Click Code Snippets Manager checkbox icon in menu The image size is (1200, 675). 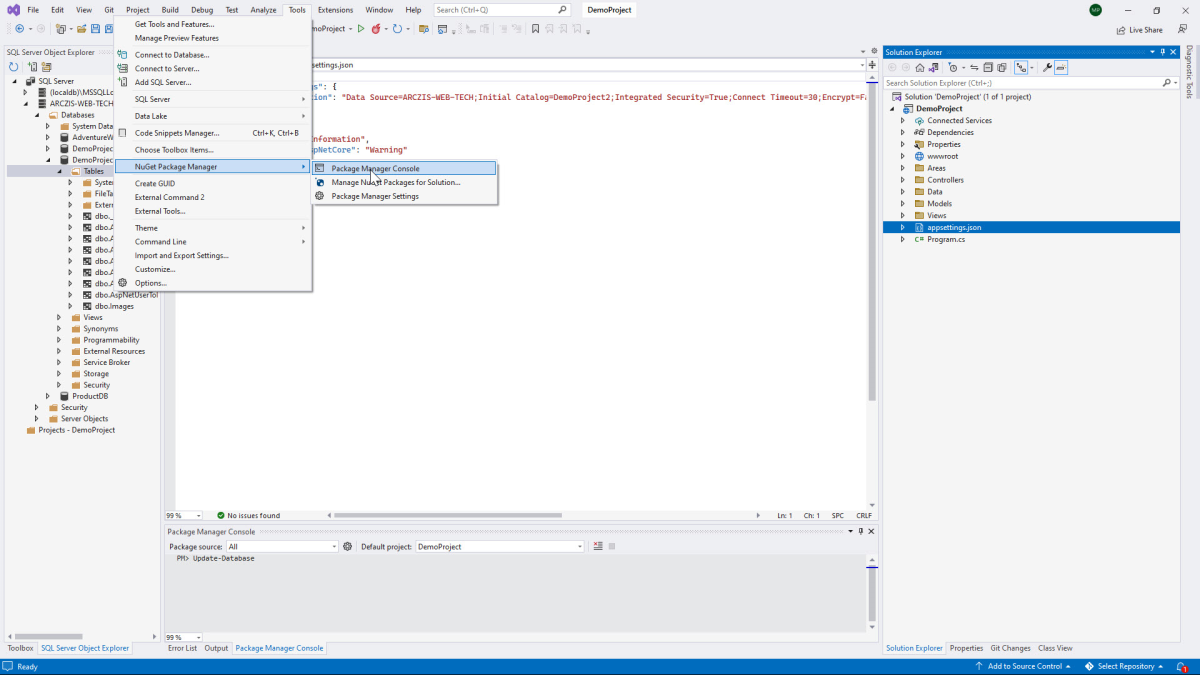[123, 133]
